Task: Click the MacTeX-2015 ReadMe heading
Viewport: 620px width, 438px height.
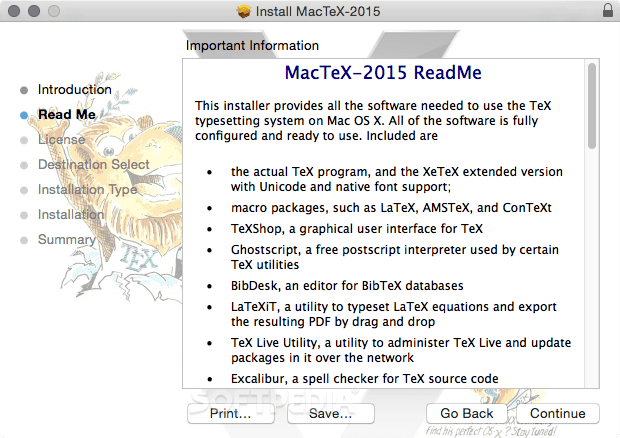Action: 383,72
